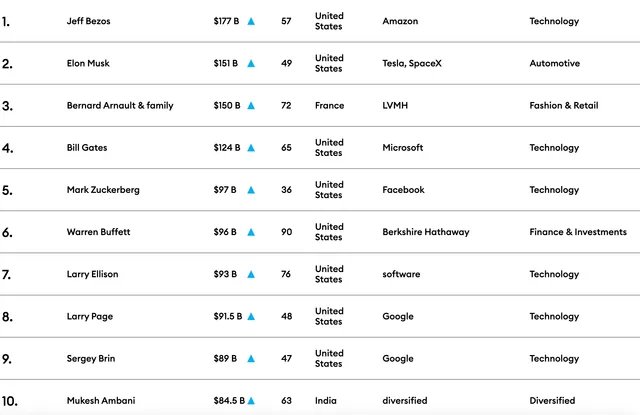
Task: Click the Sergey Brin name
Action: tap(91, 359)
